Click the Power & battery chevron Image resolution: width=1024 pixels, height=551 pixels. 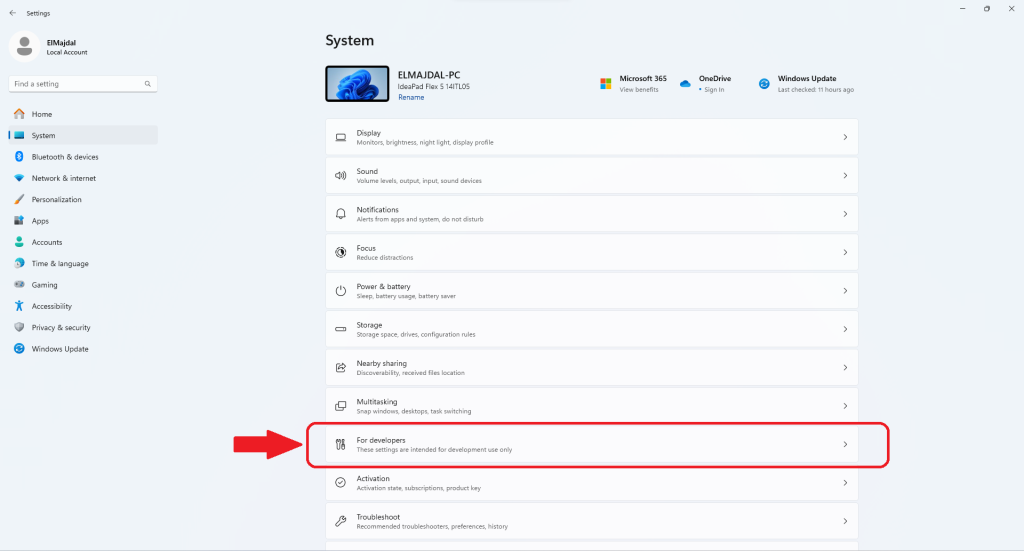pos(845,291)
